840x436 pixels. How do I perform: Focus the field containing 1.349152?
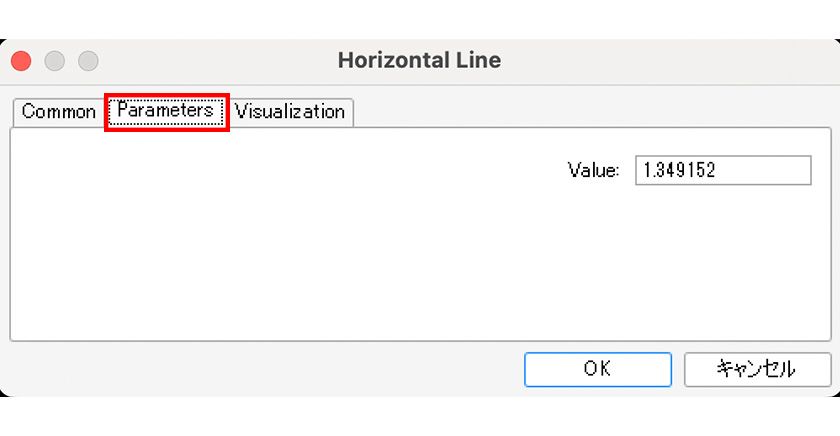pos(722,170)
